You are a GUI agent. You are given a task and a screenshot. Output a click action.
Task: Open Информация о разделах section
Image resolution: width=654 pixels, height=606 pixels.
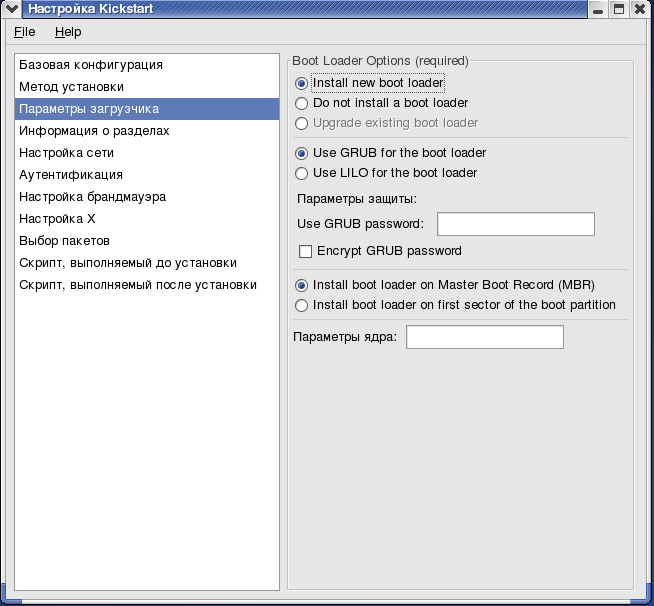[x=147, y=131]
